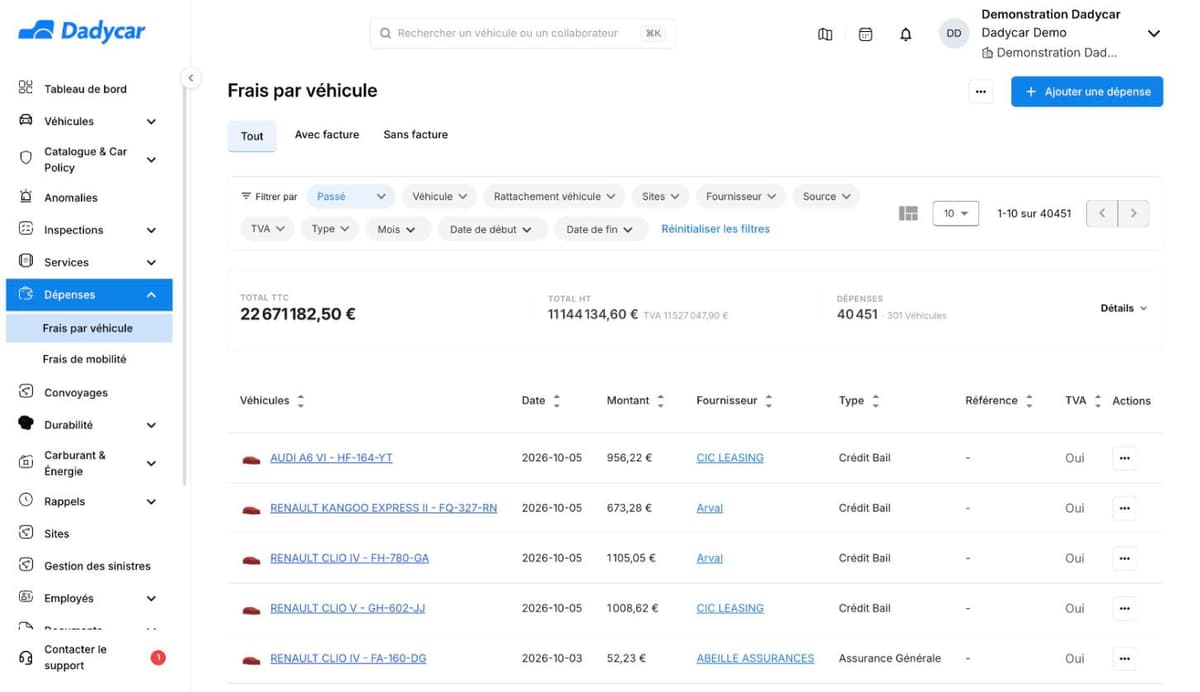This screenshot has width=1200, height=692.
Task: Click Réinitialiser les filtres link
Action: pyautogui.click(x=716, y=229)
